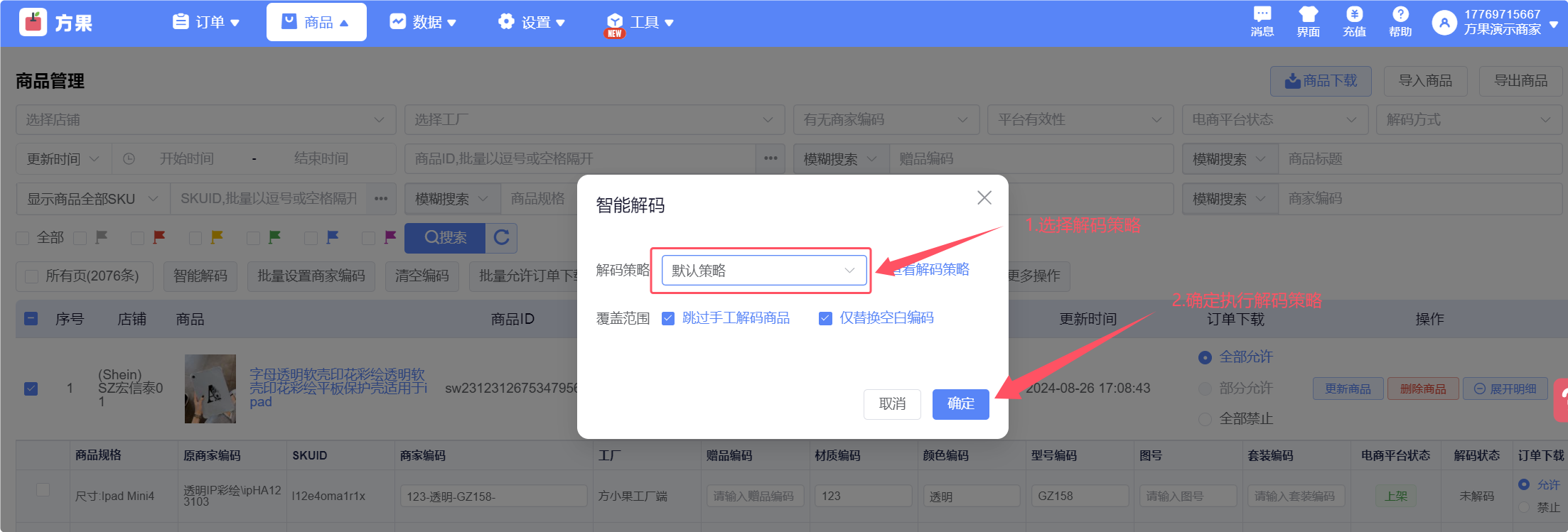
Task: Toggle the table header select-all checkbox
Action: [31, 318]
